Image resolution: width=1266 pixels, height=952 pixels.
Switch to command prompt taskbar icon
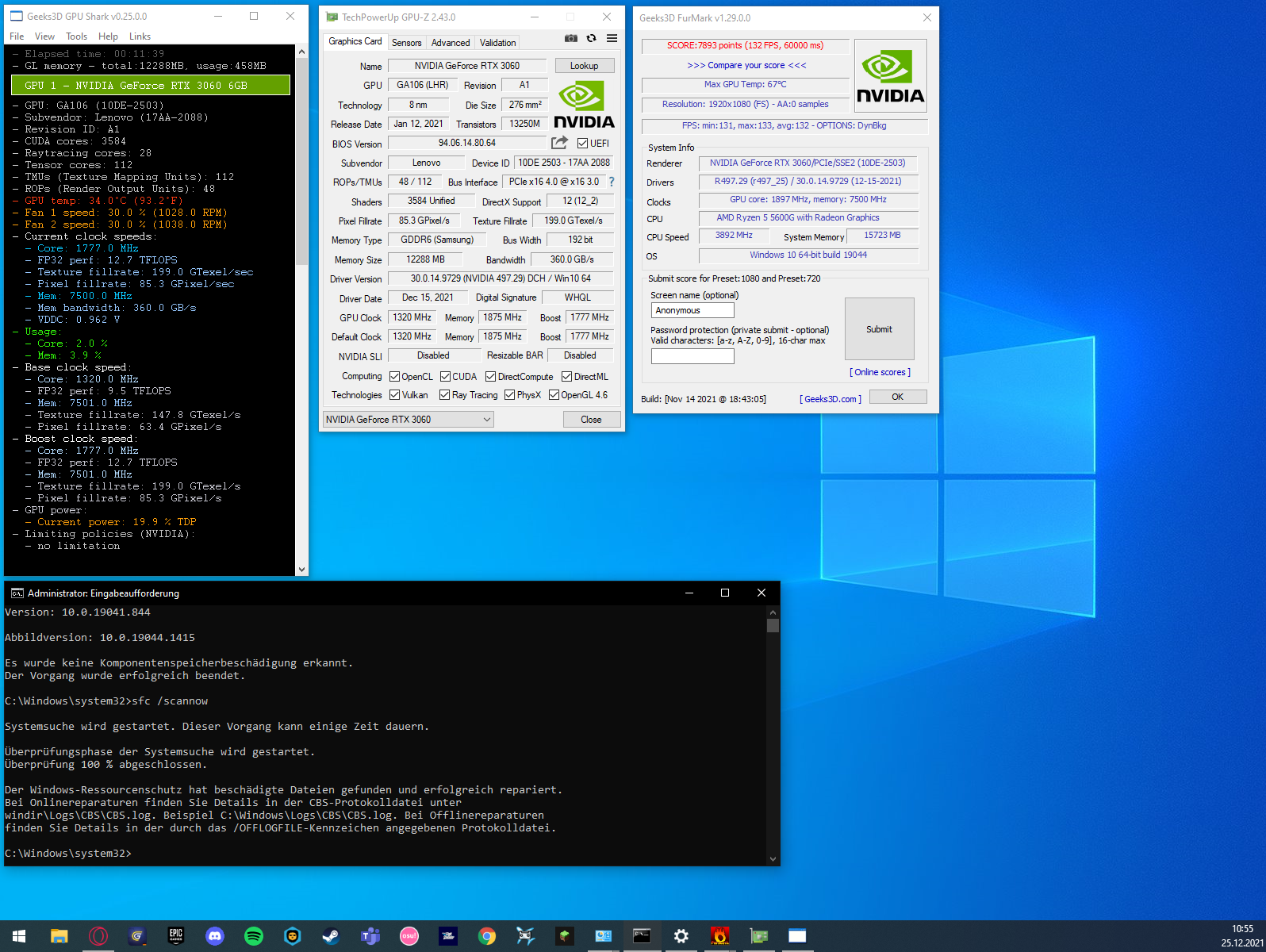[642, 936]
